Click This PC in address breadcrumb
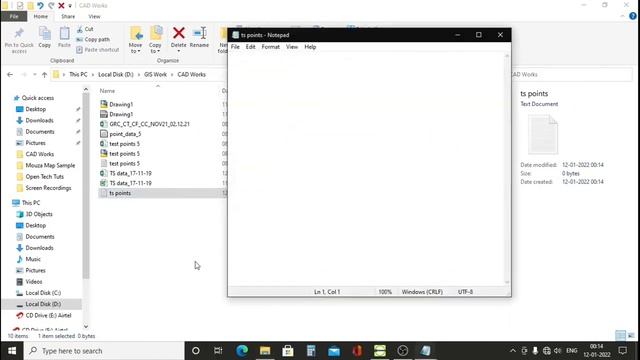 point(78,75)
